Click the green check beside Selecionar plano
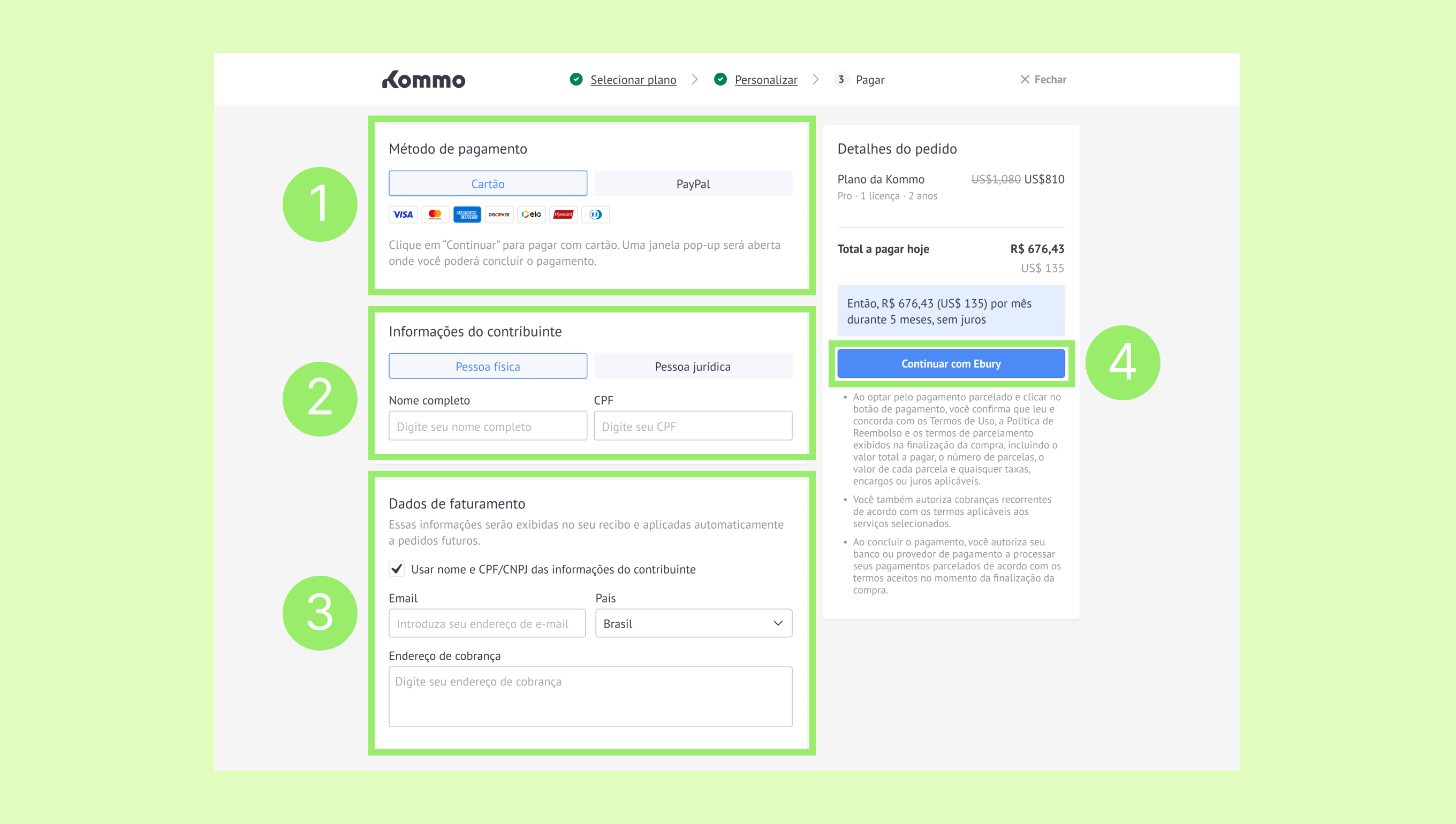Viewport: 1456px width, 824px height. coord(577,79)
